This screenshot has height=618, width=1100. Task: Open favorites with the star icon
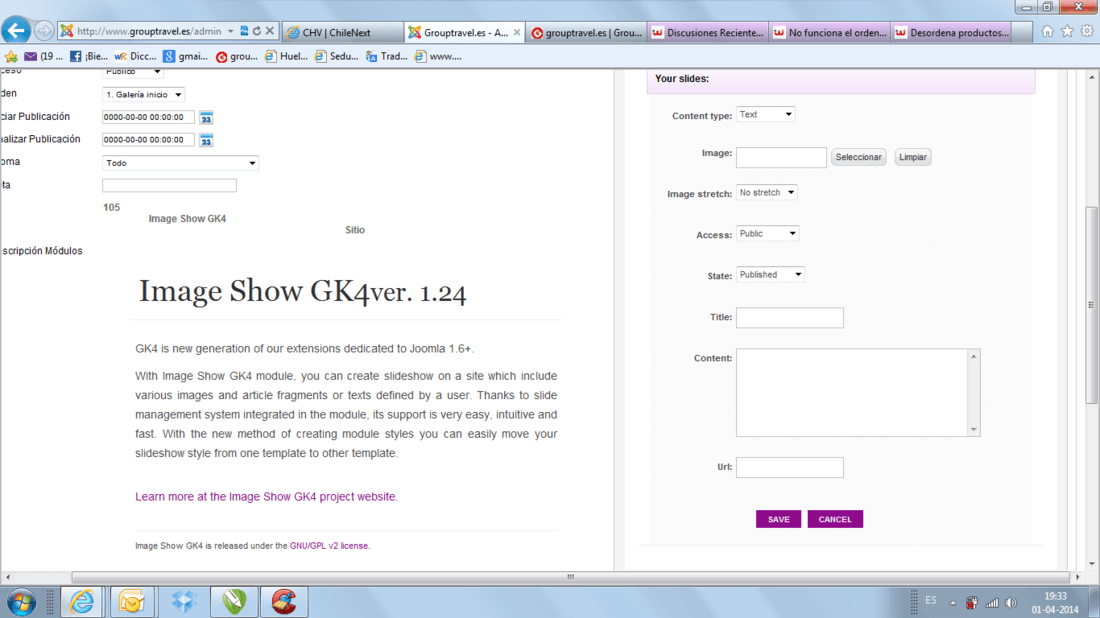point(1067,31)
